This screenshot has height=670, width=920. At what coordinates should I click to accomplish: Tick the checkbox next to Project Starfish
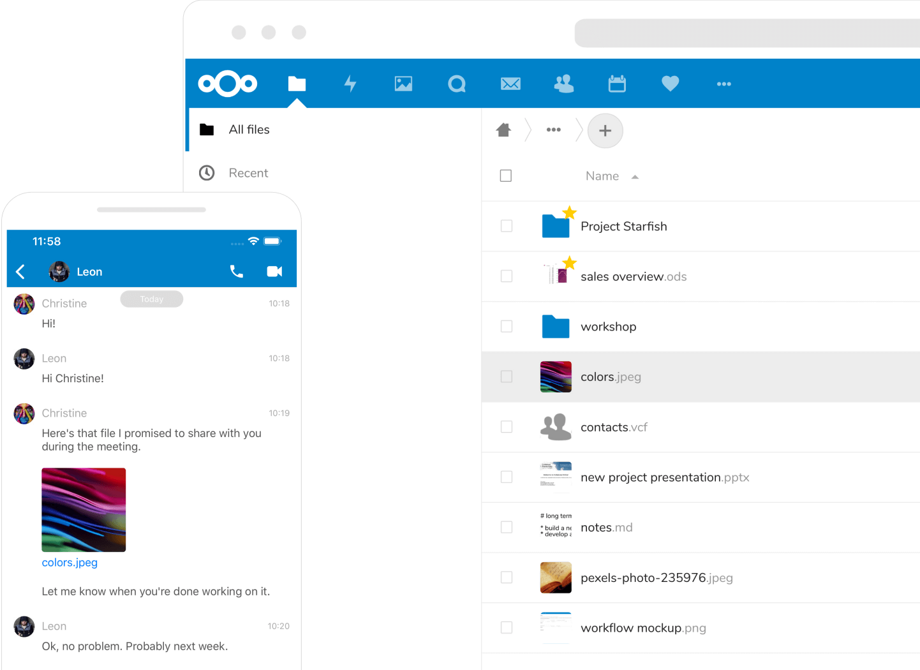pos(506,226)
